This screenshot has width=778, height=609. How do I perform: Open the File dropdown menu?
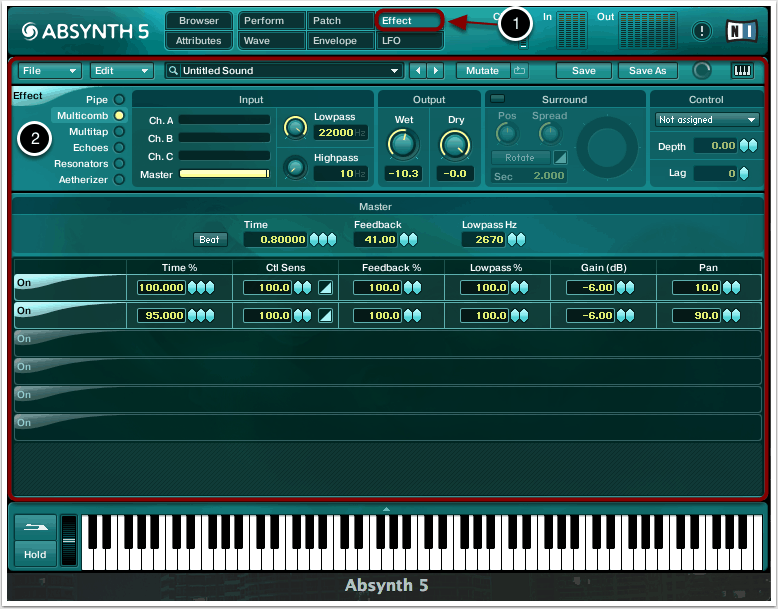point(49,71)
